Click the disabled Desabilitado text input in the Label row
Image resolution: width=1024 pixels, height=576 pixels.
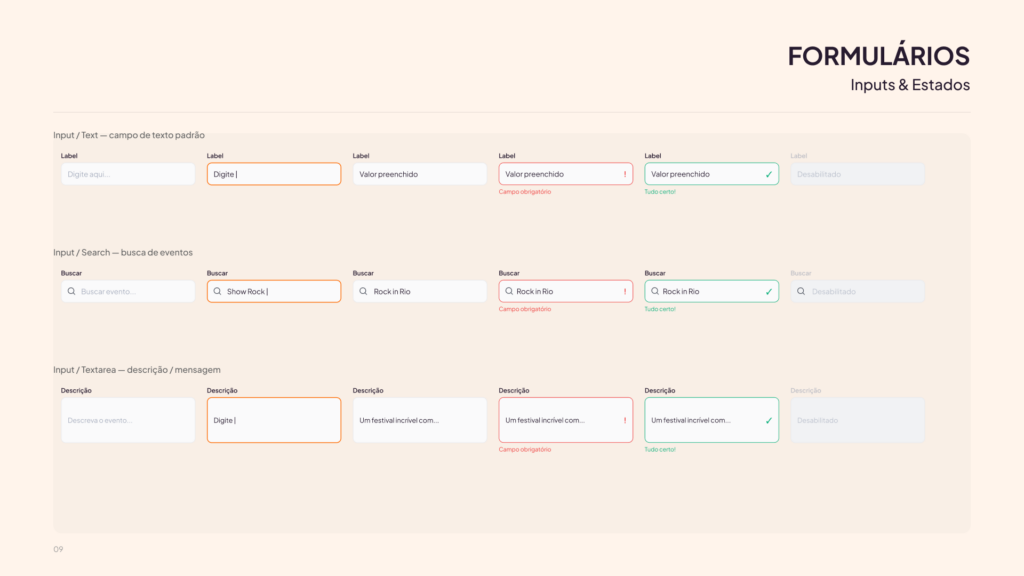coord(857,174)
